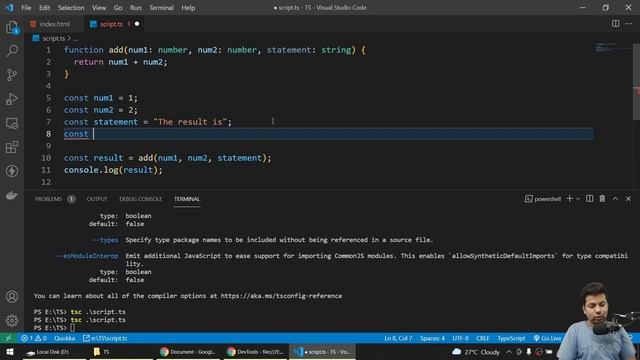The height and width of the screenshot is (360, 640).
Task: Open errors and warnings count in status bar
Action: [34, 338]
